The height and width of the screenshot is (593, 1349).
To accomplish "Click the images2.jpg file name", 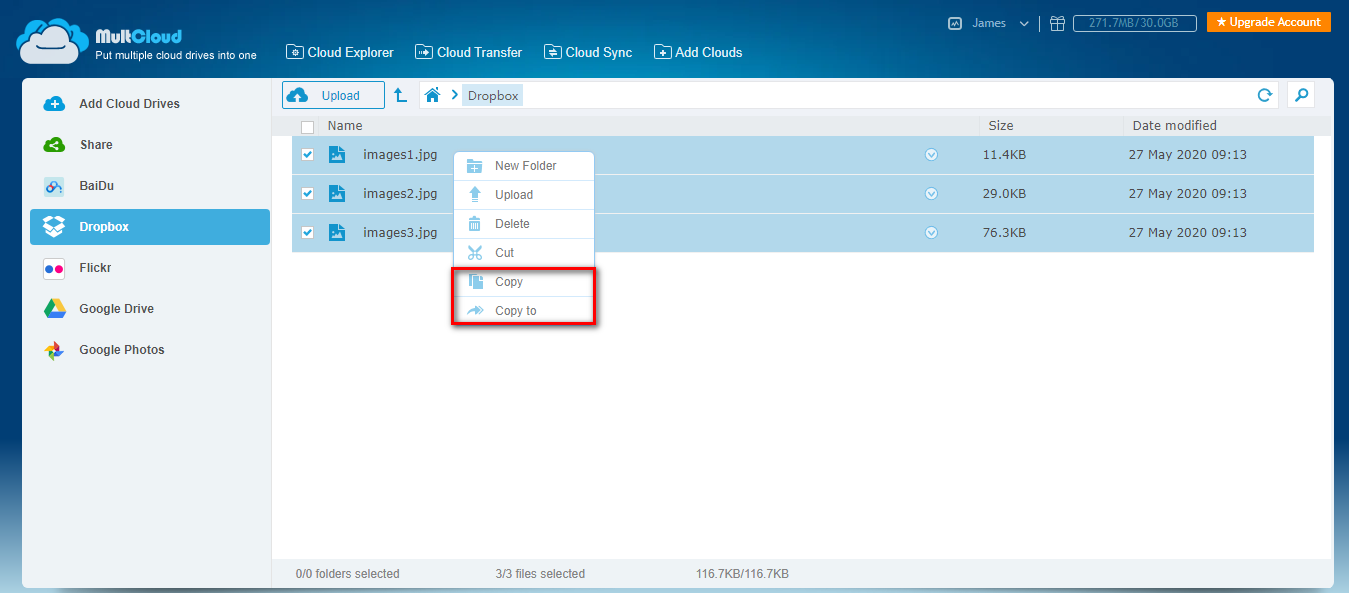I will (x=400, y=194).
